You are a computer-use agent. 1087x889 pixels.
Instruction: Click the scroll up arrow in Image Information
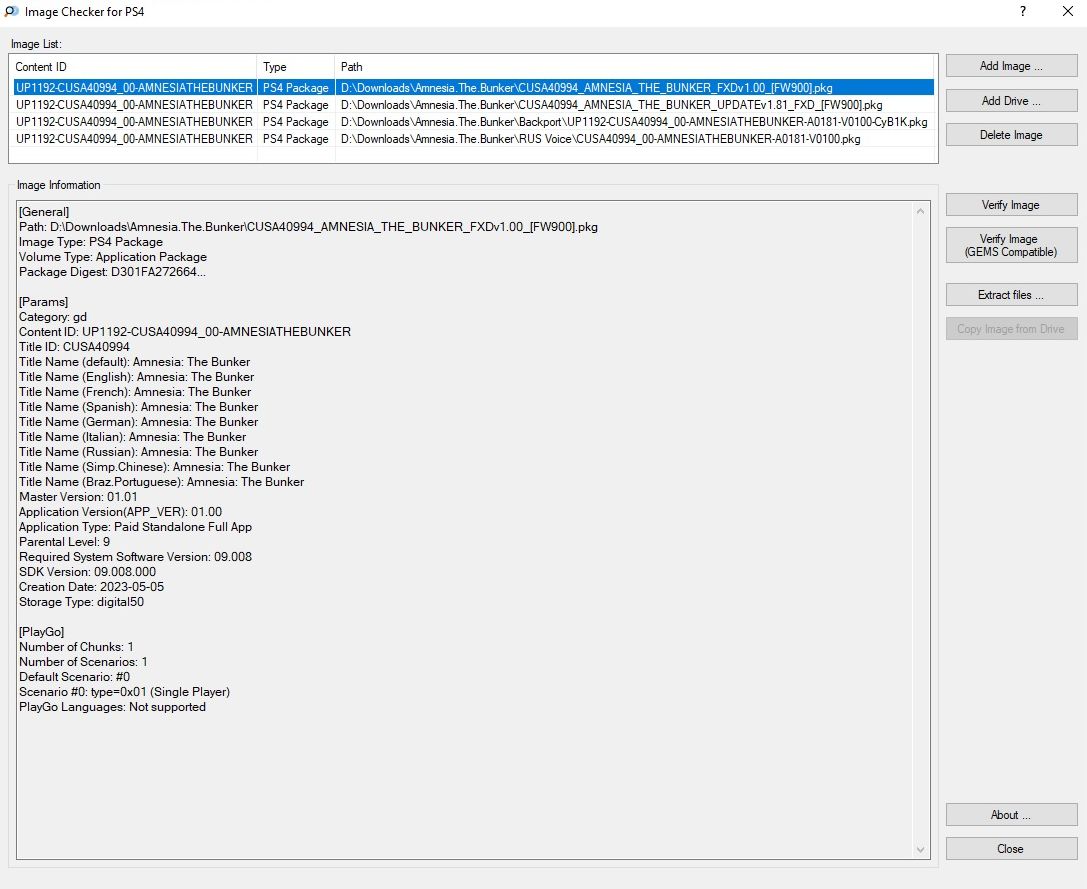coord(921,211)
